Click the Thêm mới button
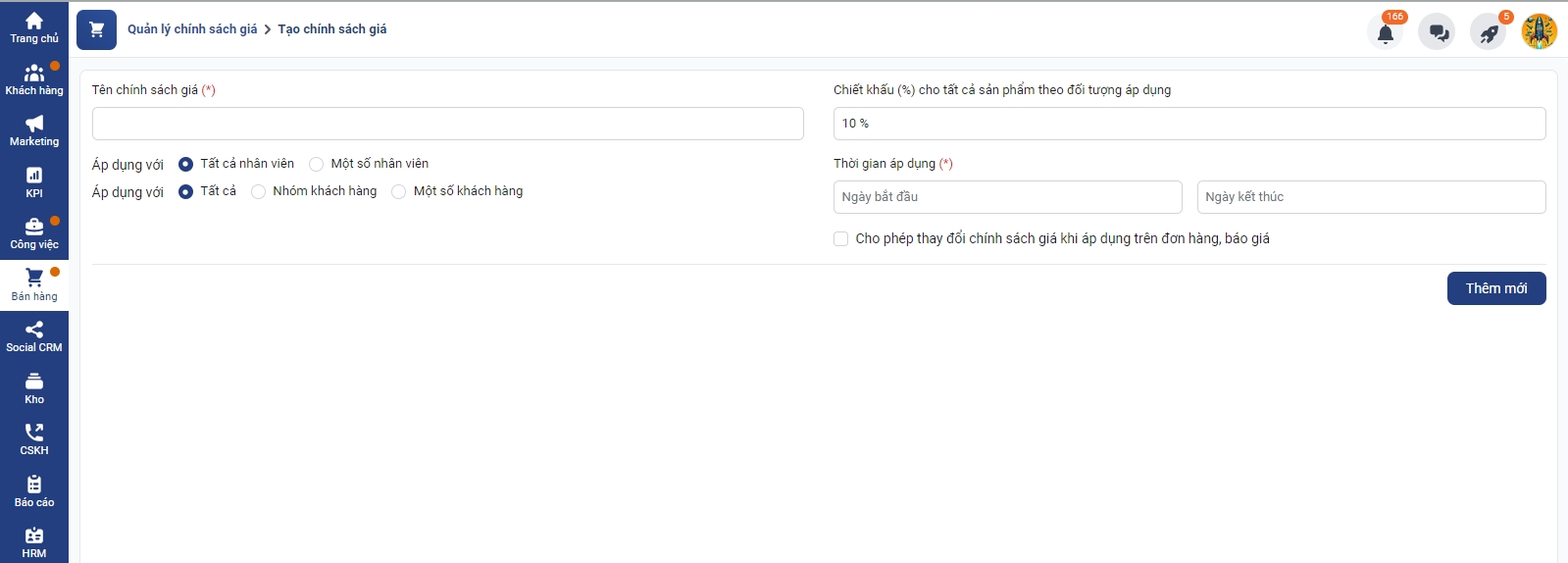1568x563 pixels. coord(1496,288)
